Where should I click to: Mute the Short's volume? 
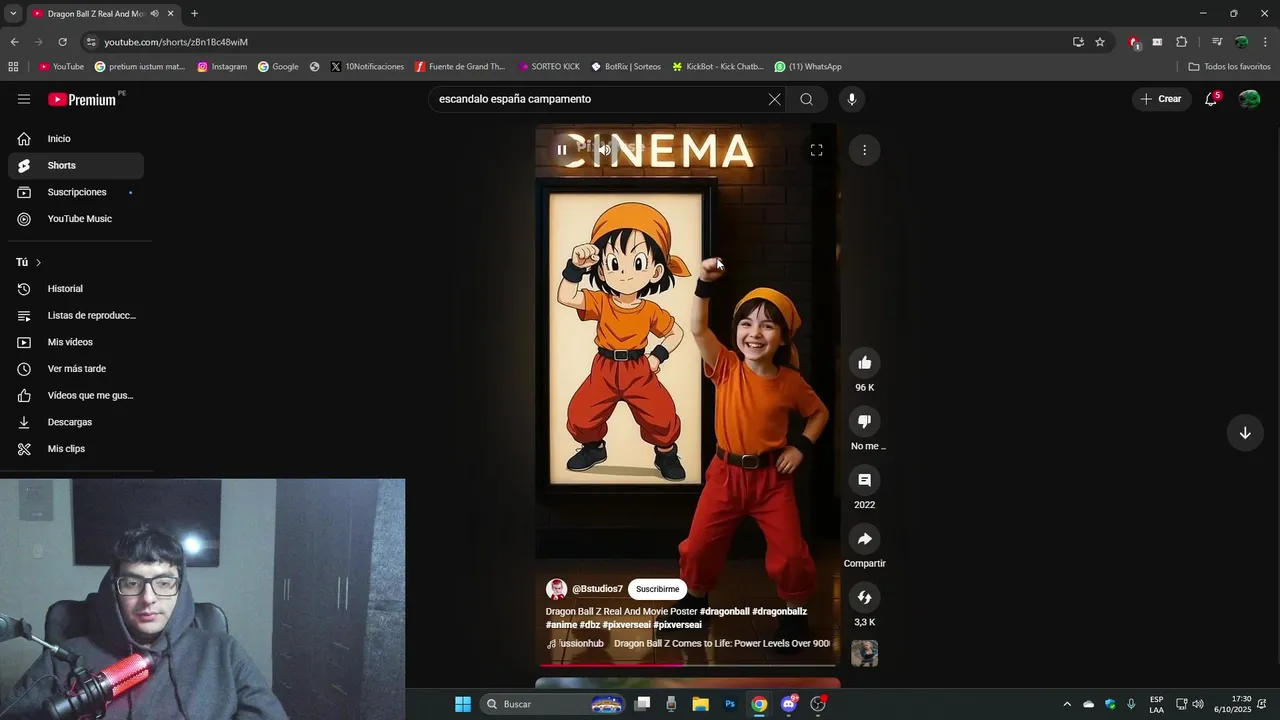[604, 150]
